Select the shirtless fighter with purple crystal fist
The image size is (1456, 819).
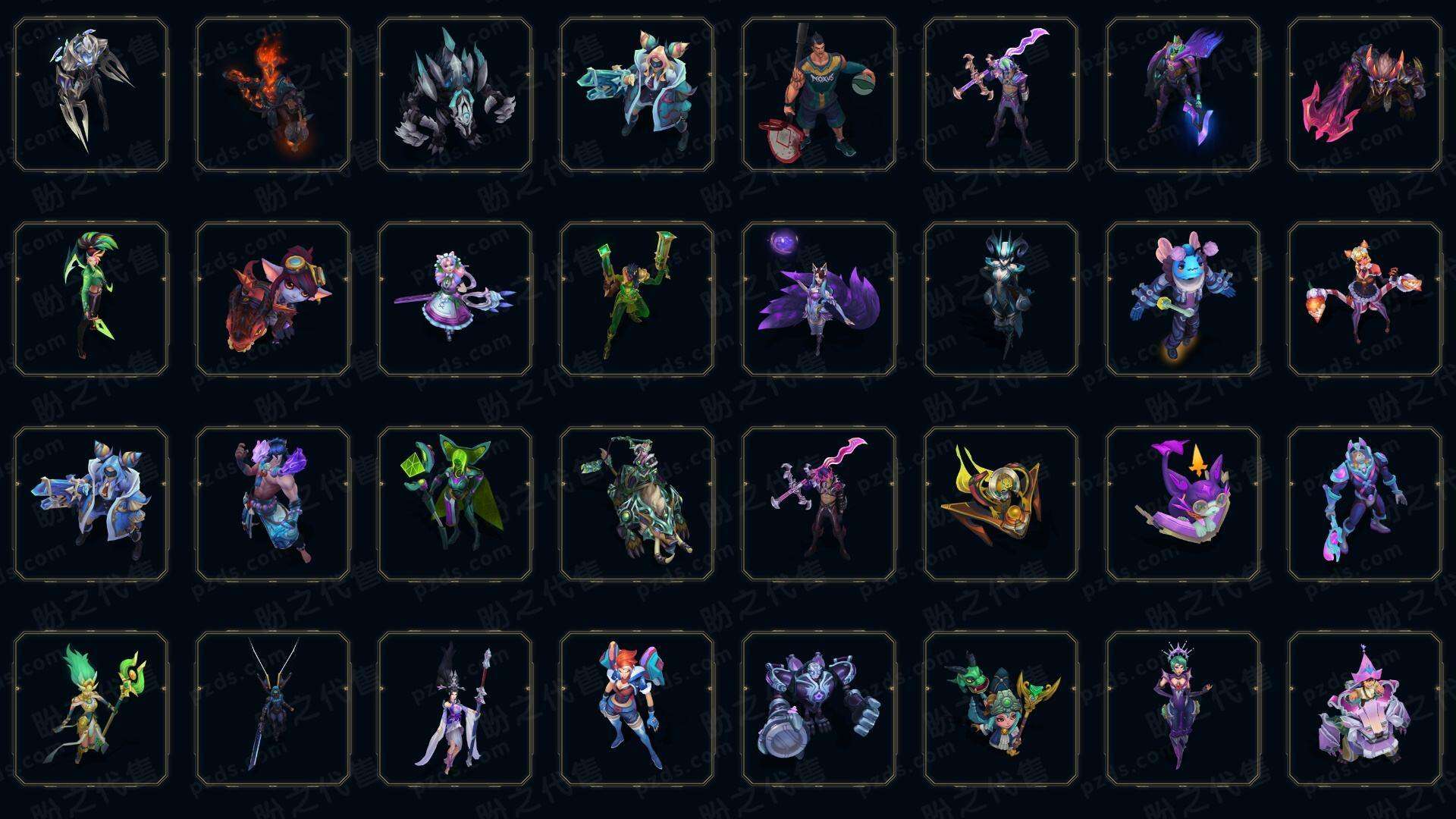tap(273, 504)
